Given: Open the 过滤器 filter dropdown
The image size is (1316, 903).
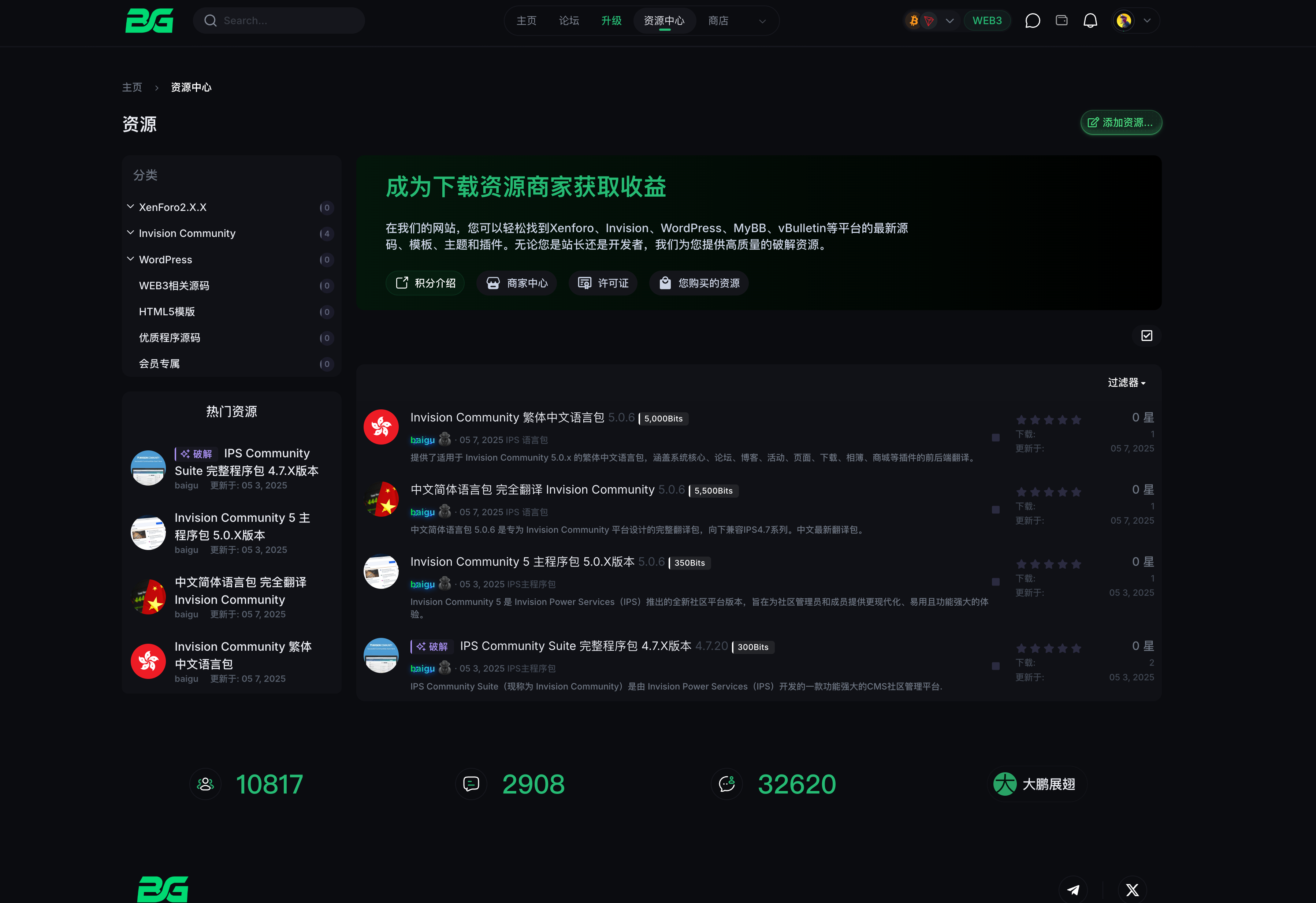Looking at the screenshot, I should pyautogui.click(x=1126, y=383).
